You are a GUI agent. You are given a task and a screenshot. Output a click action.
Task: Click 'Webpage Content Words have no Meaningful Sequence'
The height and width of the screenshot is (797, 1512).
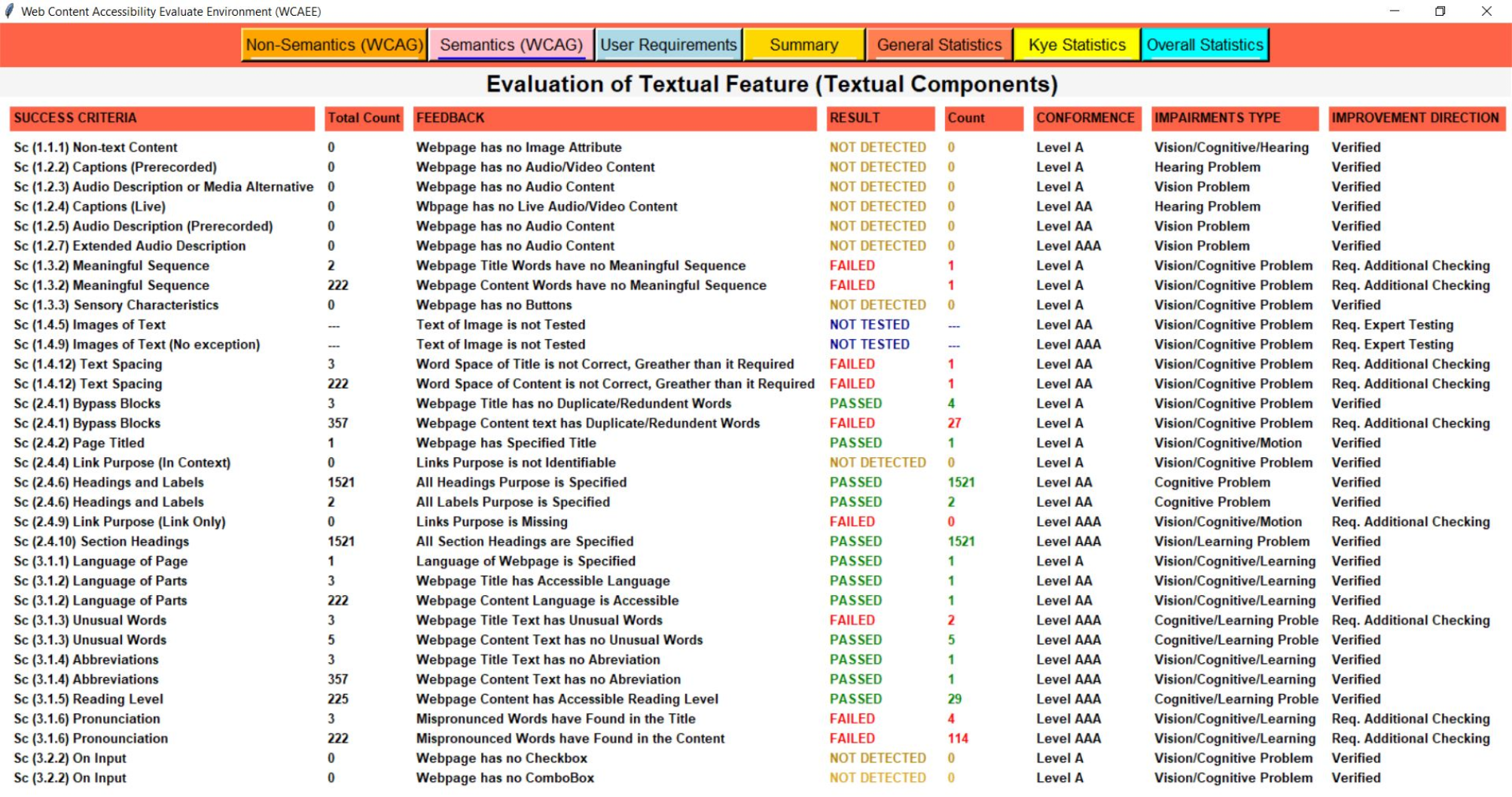click(x=591, y=286)
